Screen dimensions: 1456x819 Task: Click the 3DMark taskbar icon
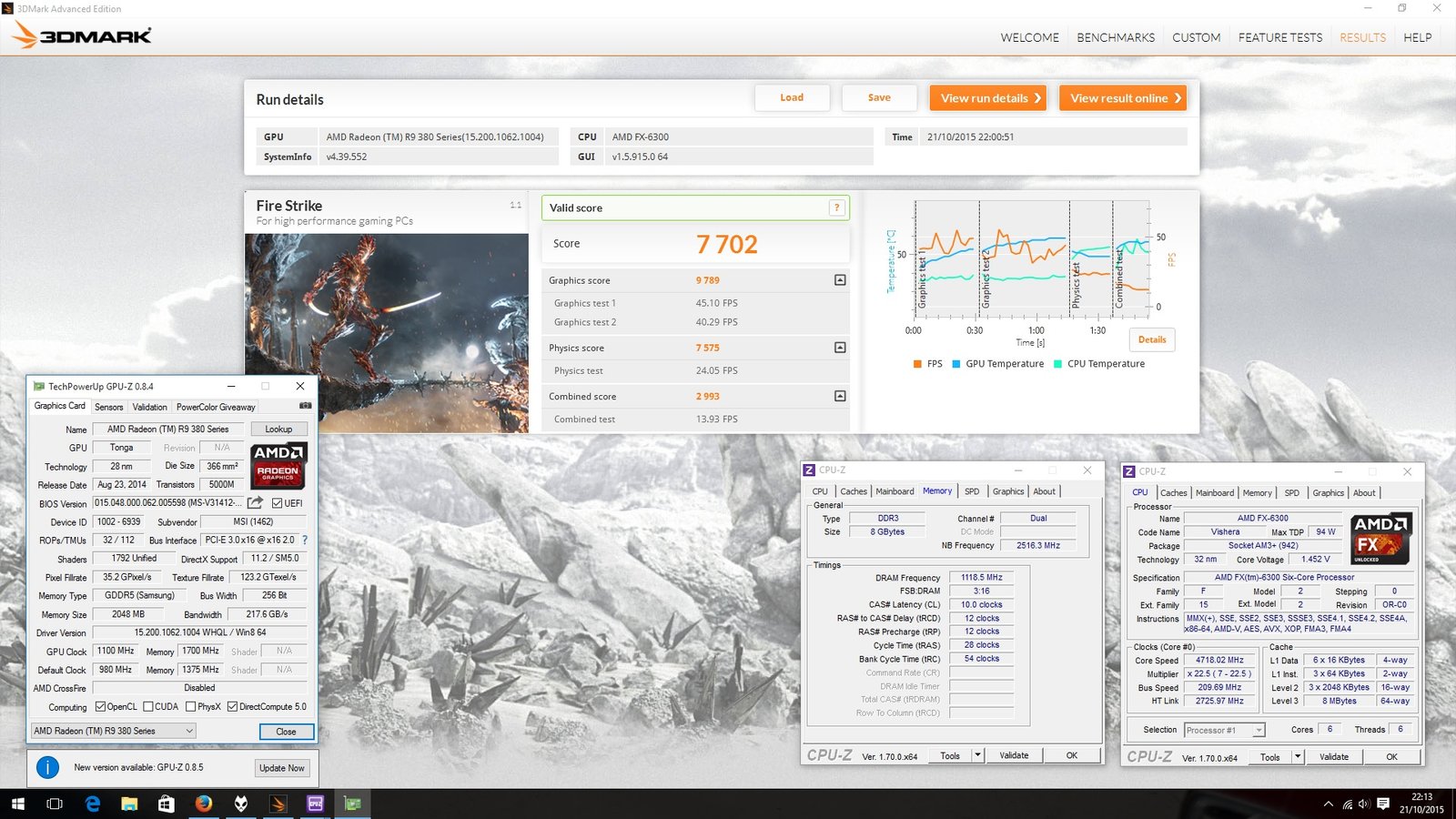(278, 804)
